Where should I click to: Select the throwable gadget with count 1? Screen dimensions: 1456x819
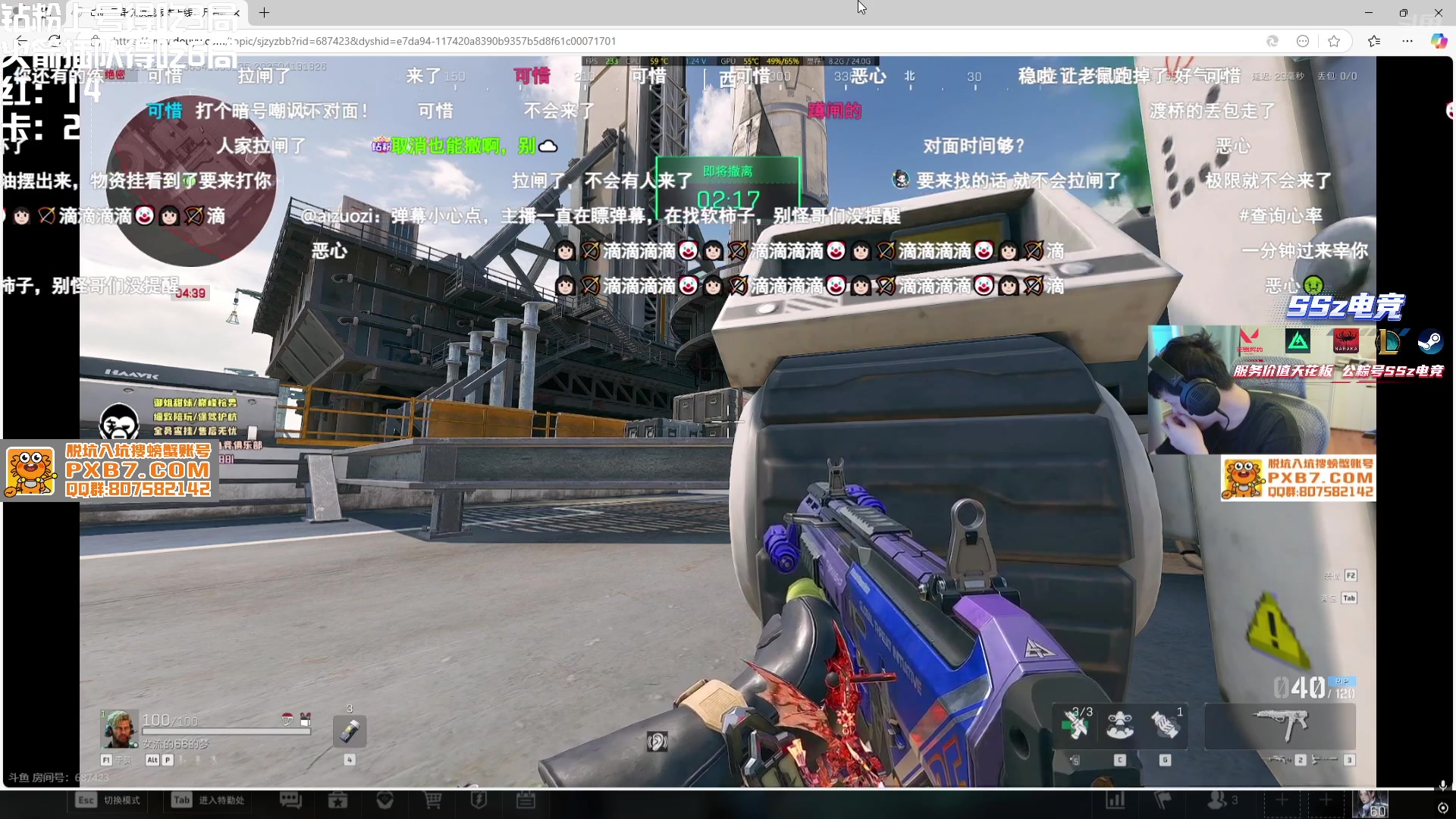pos(1166,725)
